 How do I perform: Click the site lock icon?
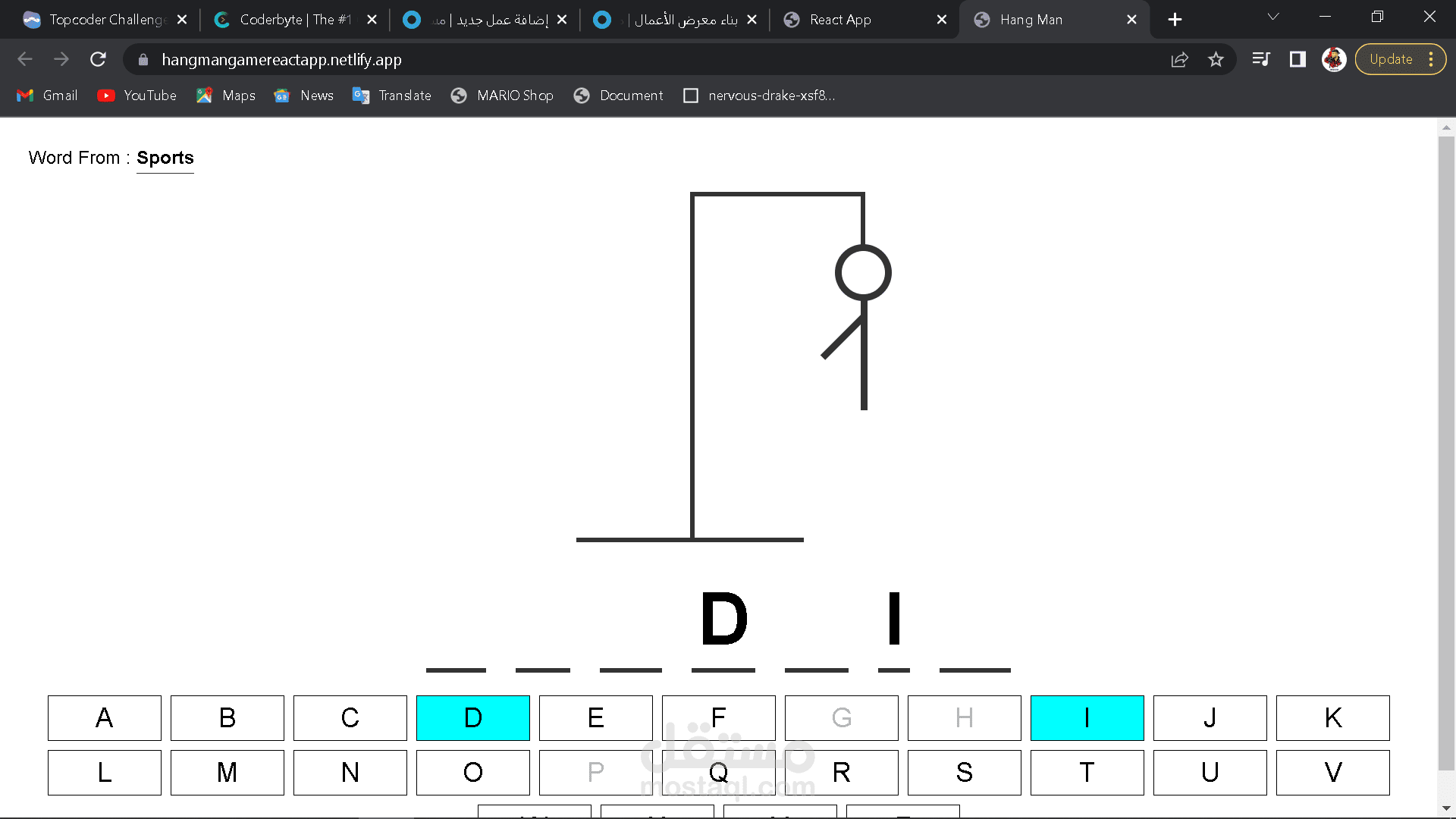tap(143, 59)
